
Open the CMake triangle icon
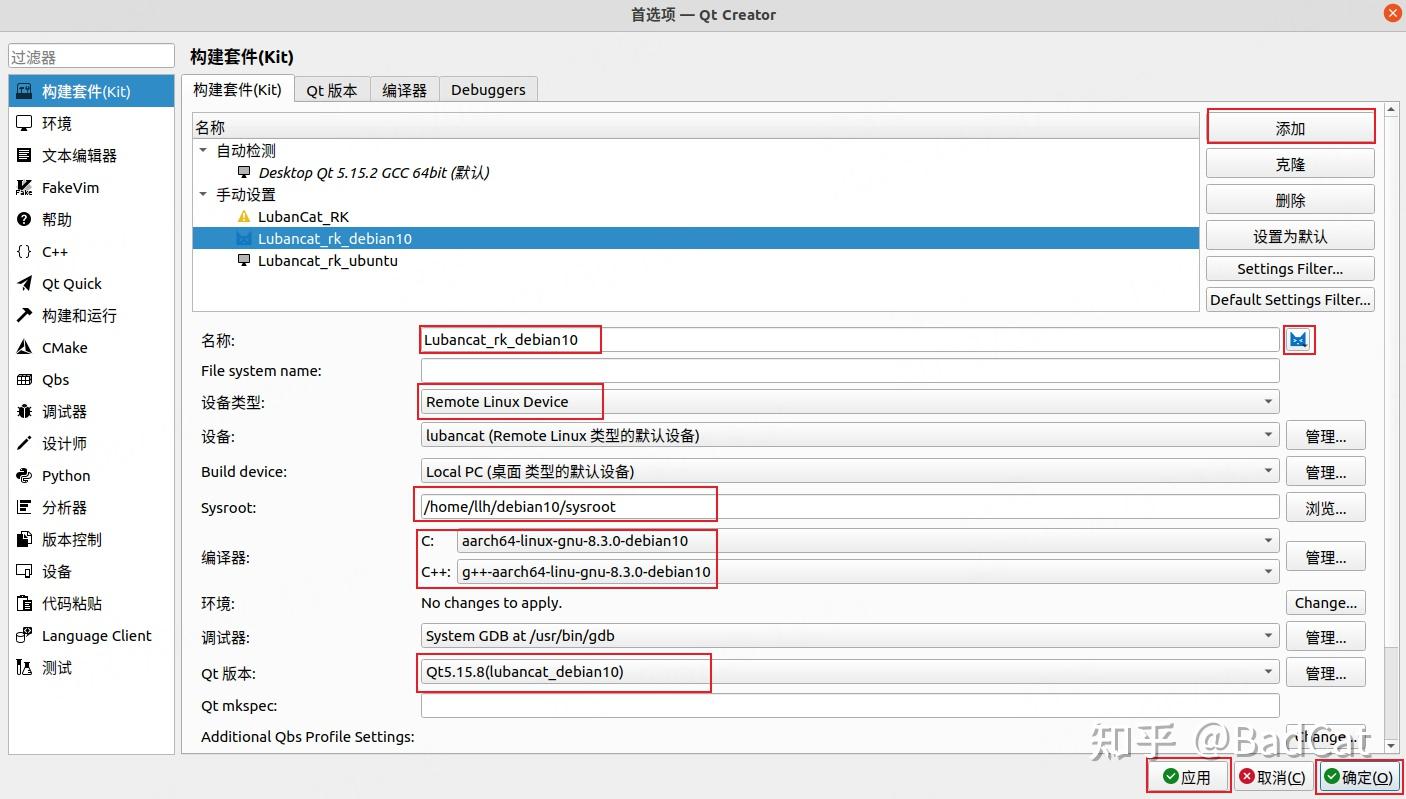(x=24, y=347)
